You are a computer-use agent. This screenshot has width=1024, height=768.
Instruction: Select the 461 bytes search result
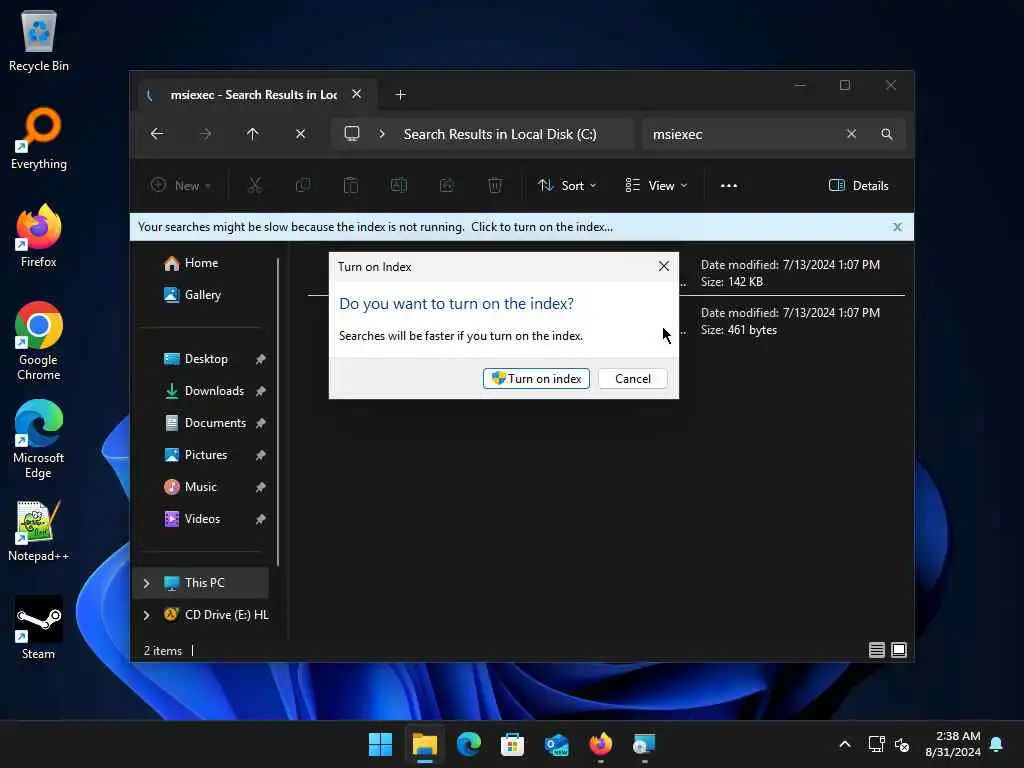tap(790, 321)
